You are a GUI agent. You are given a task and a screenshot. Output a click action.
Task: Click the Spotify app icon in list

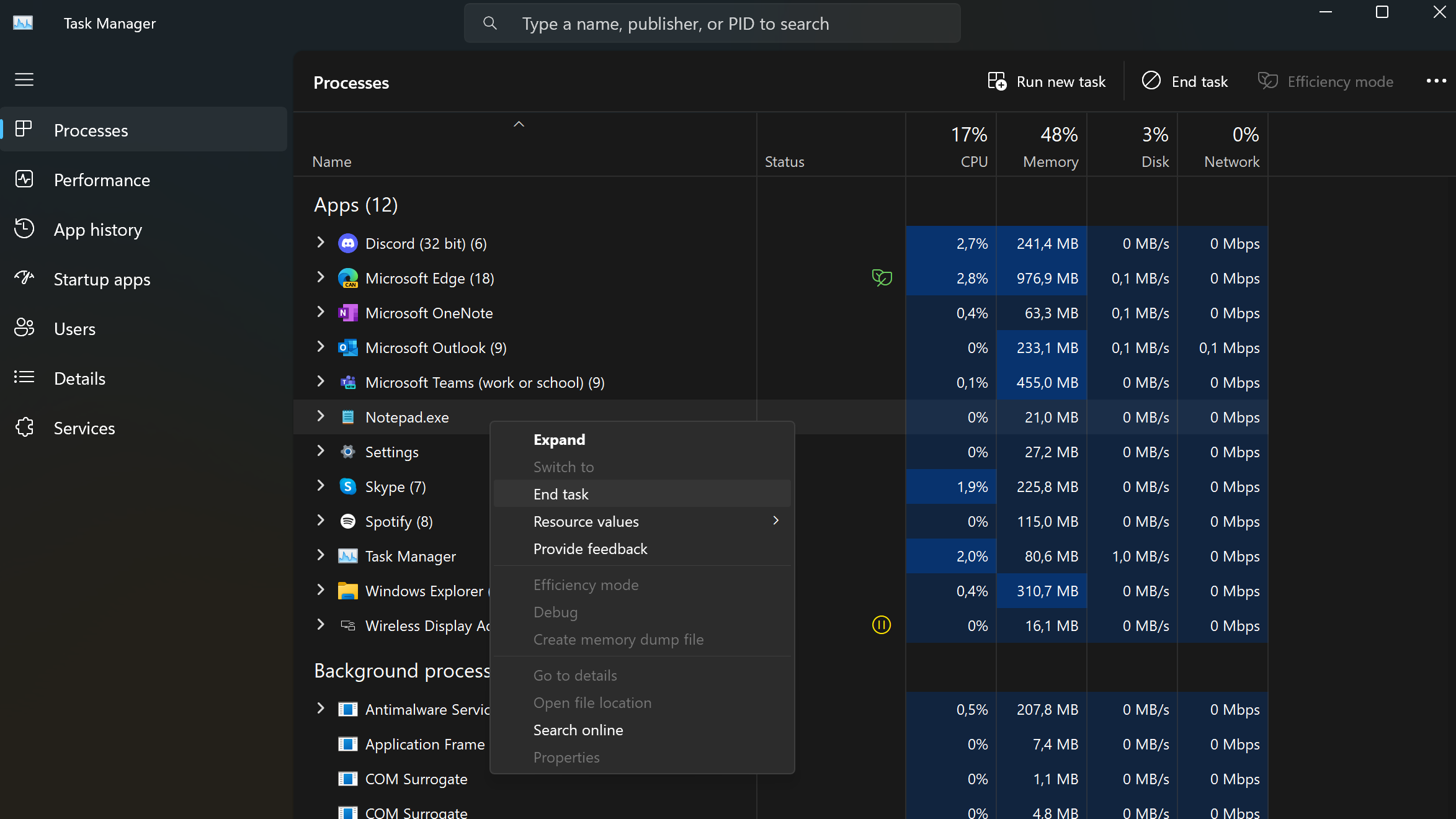[348, 521]
